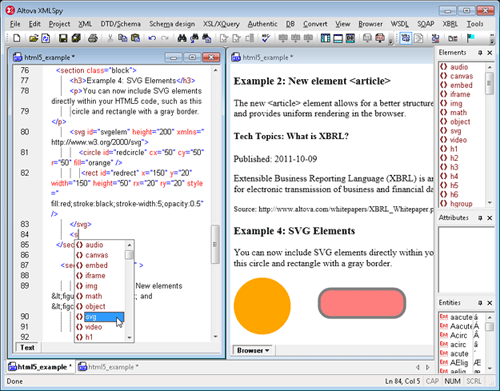Image resolution: width=500 pixels, height=391 pixels.
Task: Click the autocomplete list down arrow
Action: pyautogui.click(x=129, y=338)
